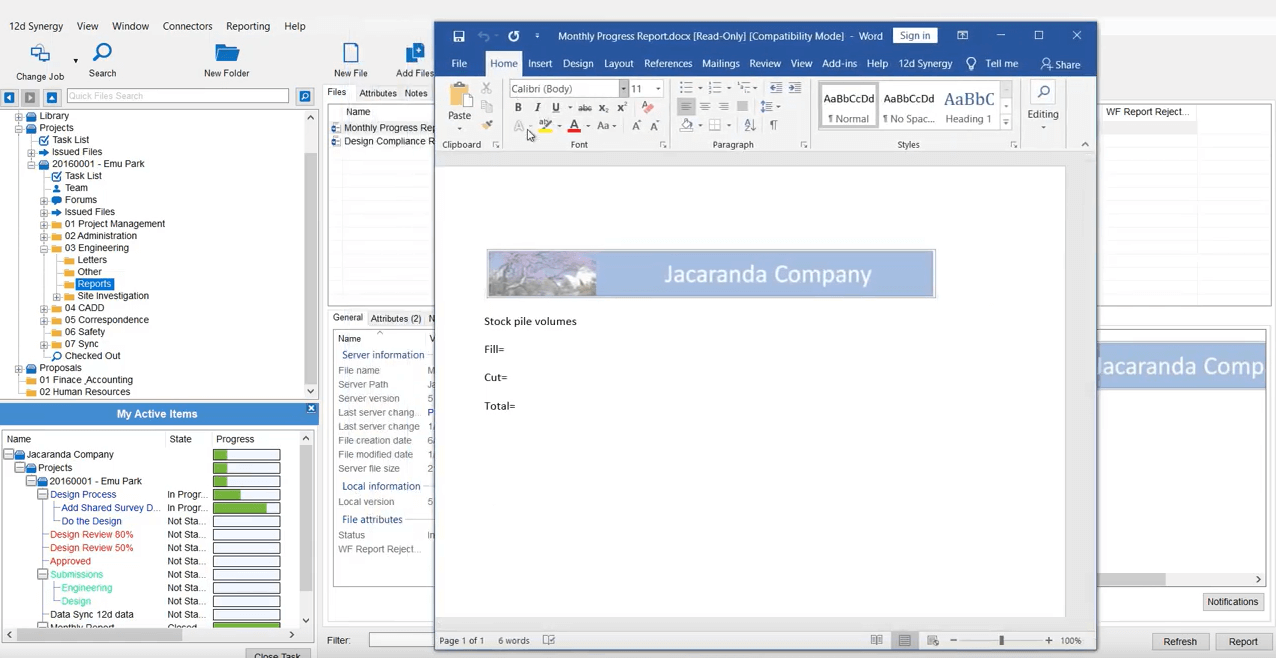Decrease font size with the Shrink Font icon
The height and width of the screenshot is (658, 1276).
[654, 126]
